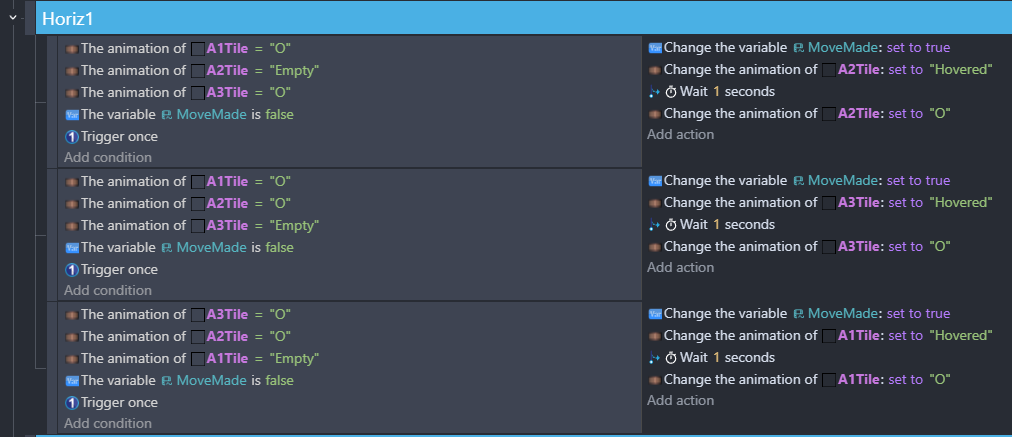Screen dimensions: 1012x437
Task: Select third event's 'A1Tile: set to "Hovered"' action
Action: (820, 336)
